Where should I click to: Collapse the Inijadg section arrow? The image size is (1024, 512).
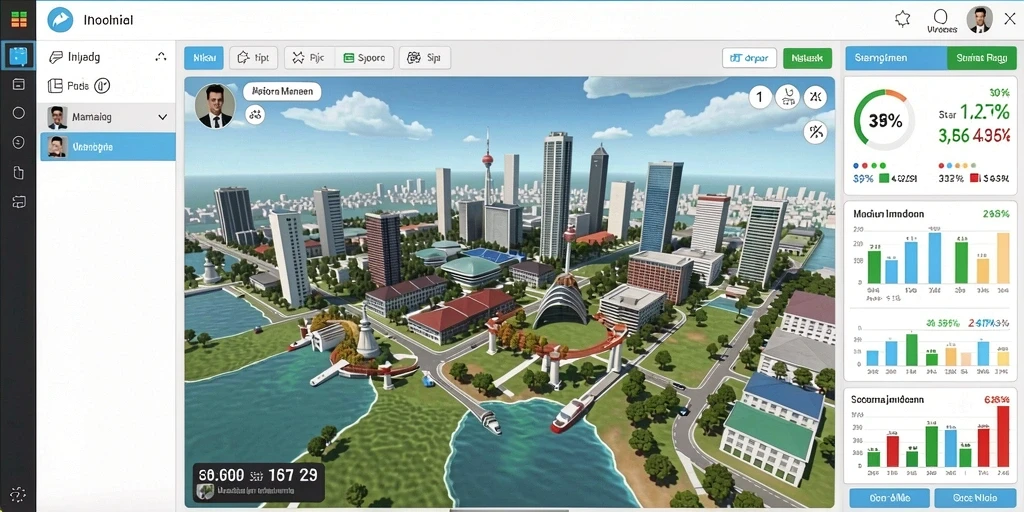pos(161,57)
